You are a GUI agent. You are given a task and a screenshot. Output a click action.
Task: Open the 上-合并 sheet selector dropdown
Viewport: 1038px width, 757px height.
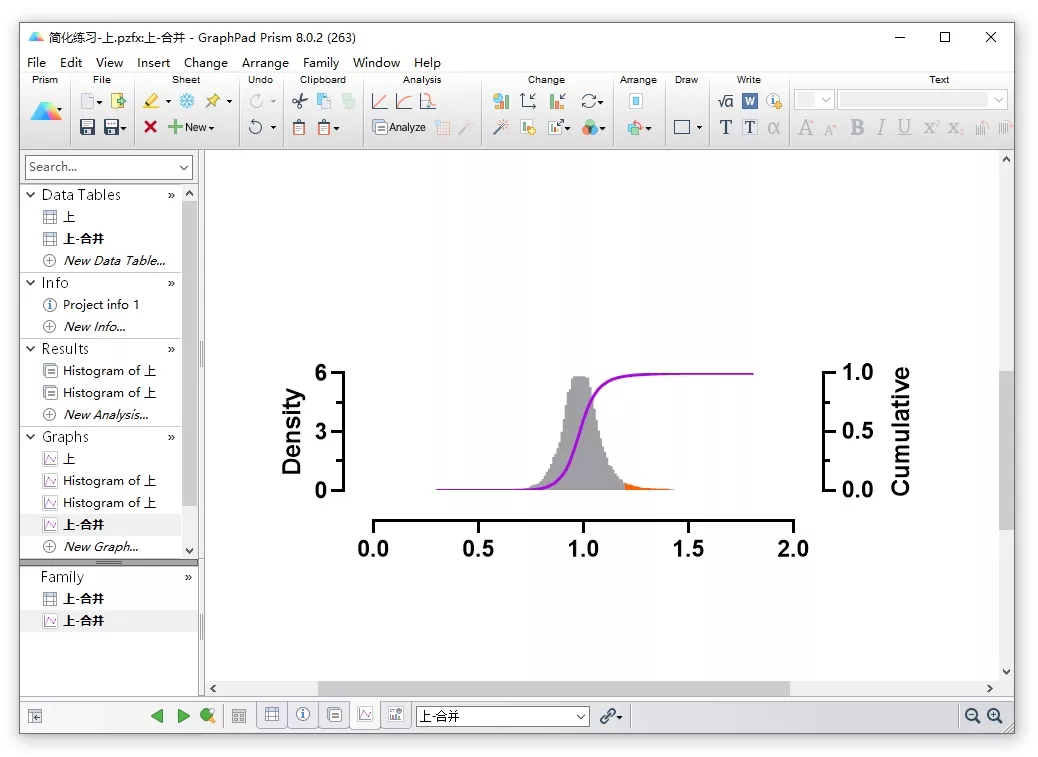click(581, 716)
